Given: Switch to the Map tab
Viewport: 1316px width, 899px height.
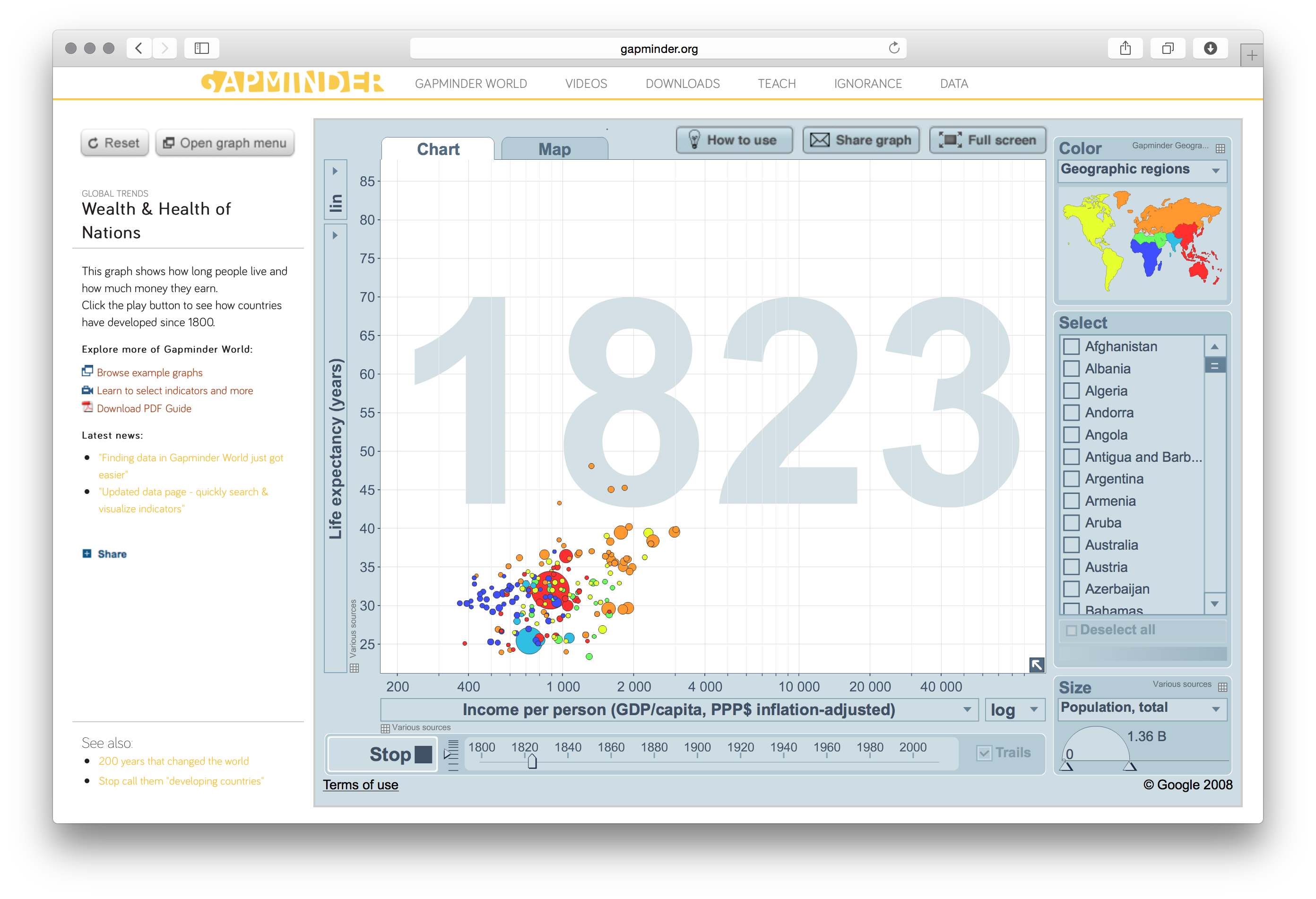Looking at the screenshot, I should tap(554, 148).
